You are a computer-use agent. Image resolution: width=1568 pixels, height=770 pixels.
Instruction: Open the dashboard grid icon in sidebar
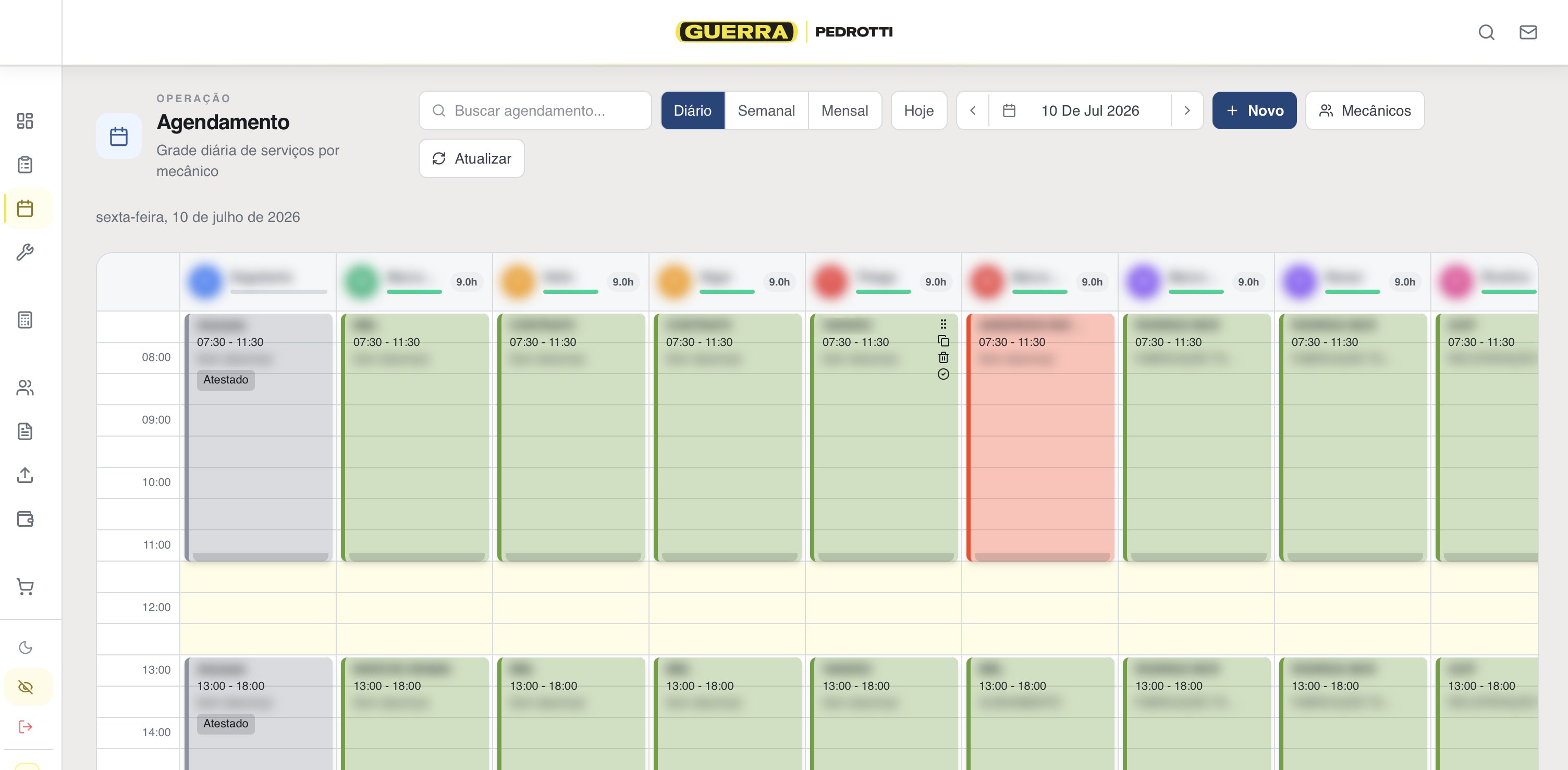point(25,120)
